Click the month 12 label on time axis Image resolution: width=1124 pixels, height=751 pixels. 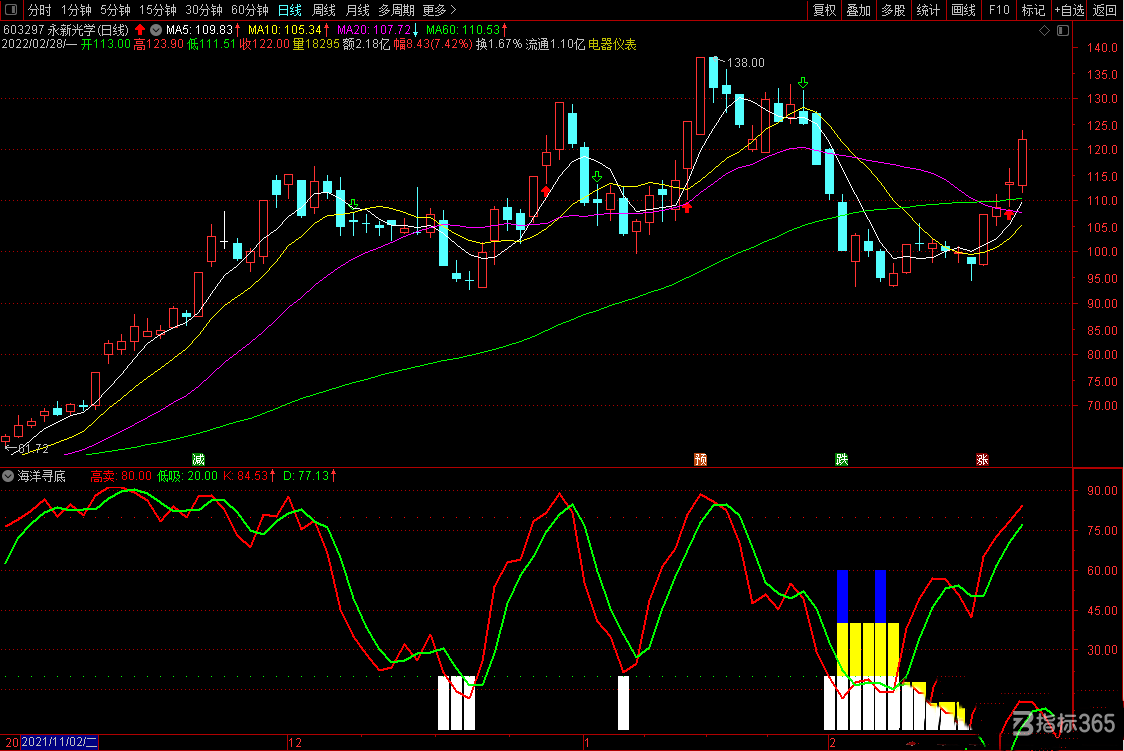[x=295, y=742]
